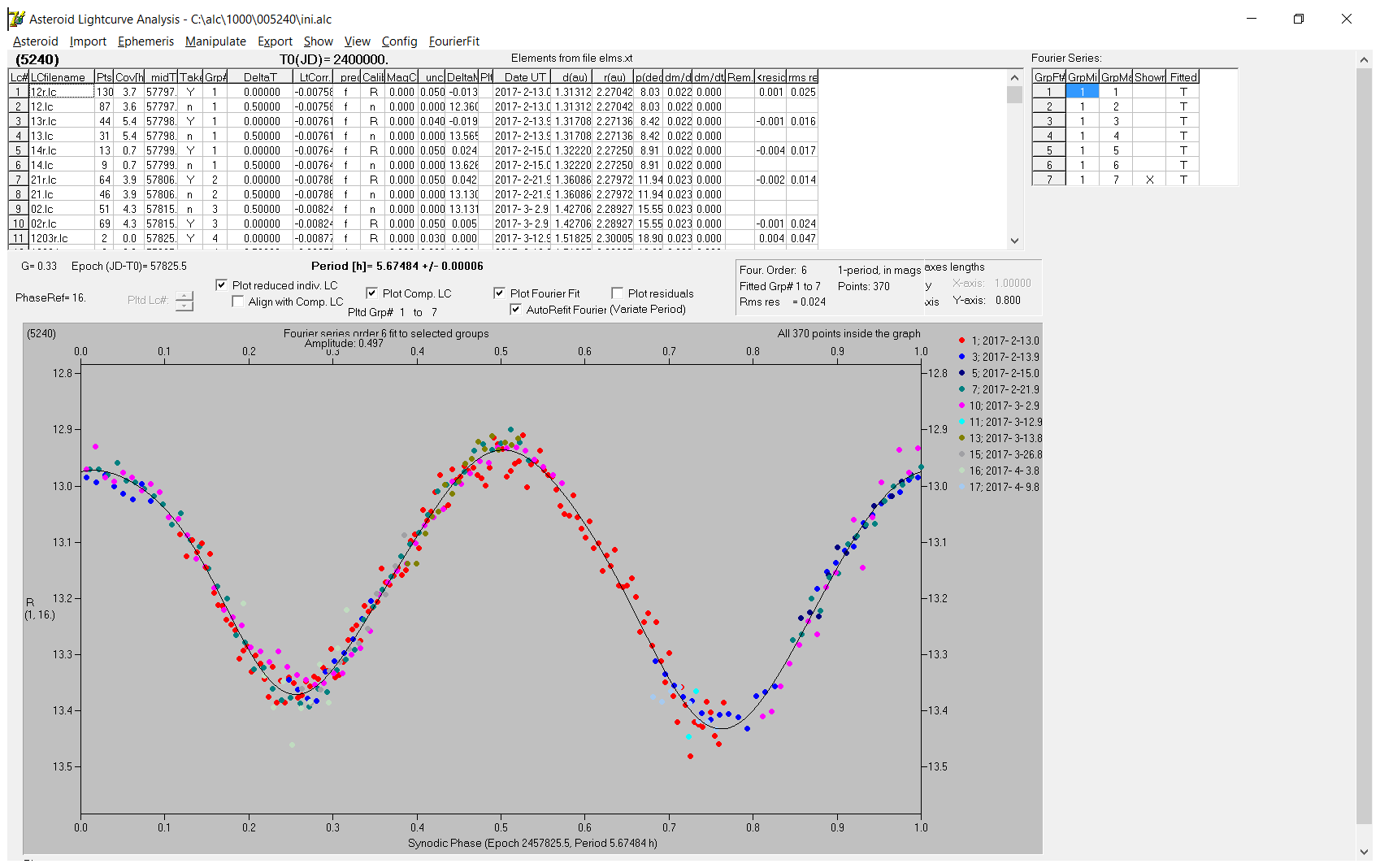Open the Show menu
Screen dimensions: 1380x868
pyautogui.click(x=318, y=41)
